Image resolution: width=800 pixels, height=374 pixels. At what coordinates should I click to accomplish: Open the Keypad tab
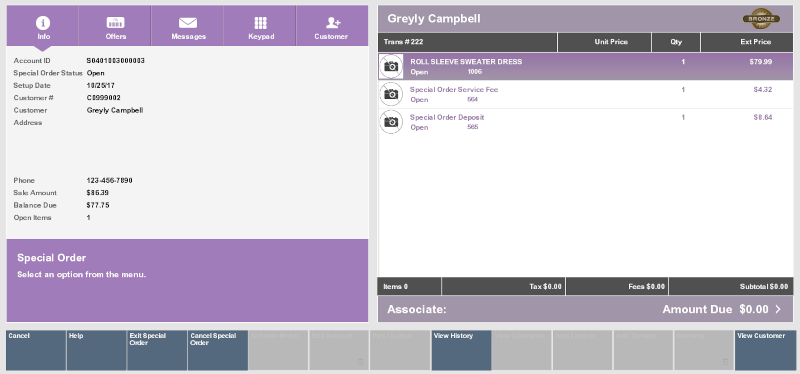pyautogui.click(x=260, y=27)
